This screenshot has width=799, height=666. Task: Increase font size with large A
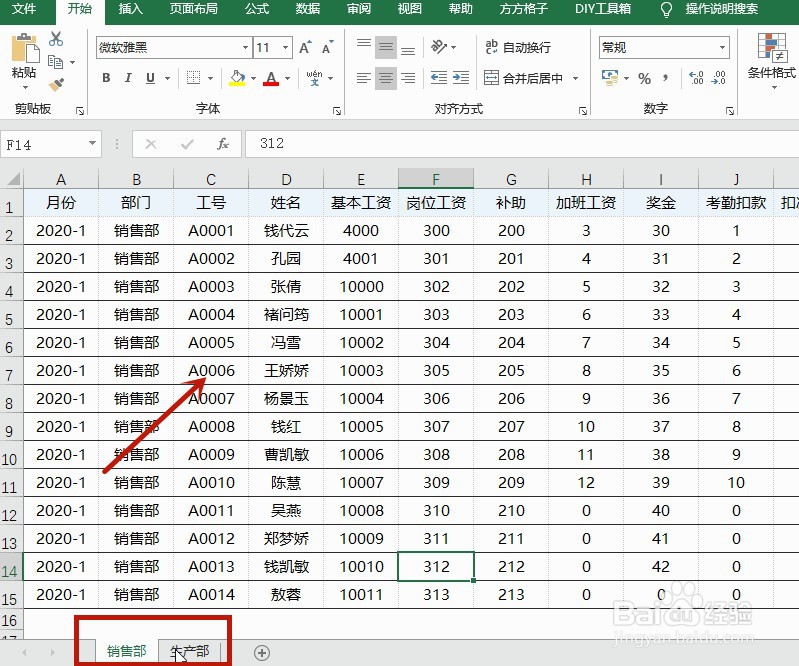click(x=305, y=47)
